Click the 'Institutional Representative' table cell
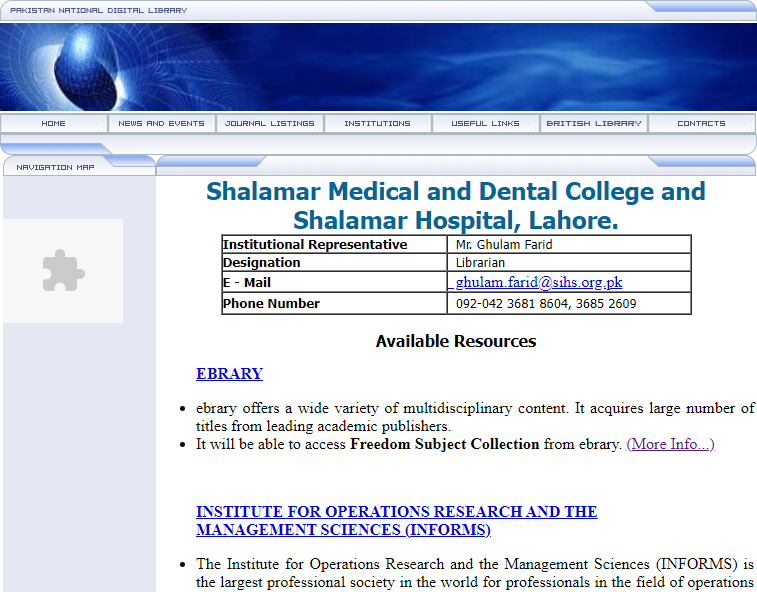The width and height of the screenshot is (757, 592). (335, 244)
